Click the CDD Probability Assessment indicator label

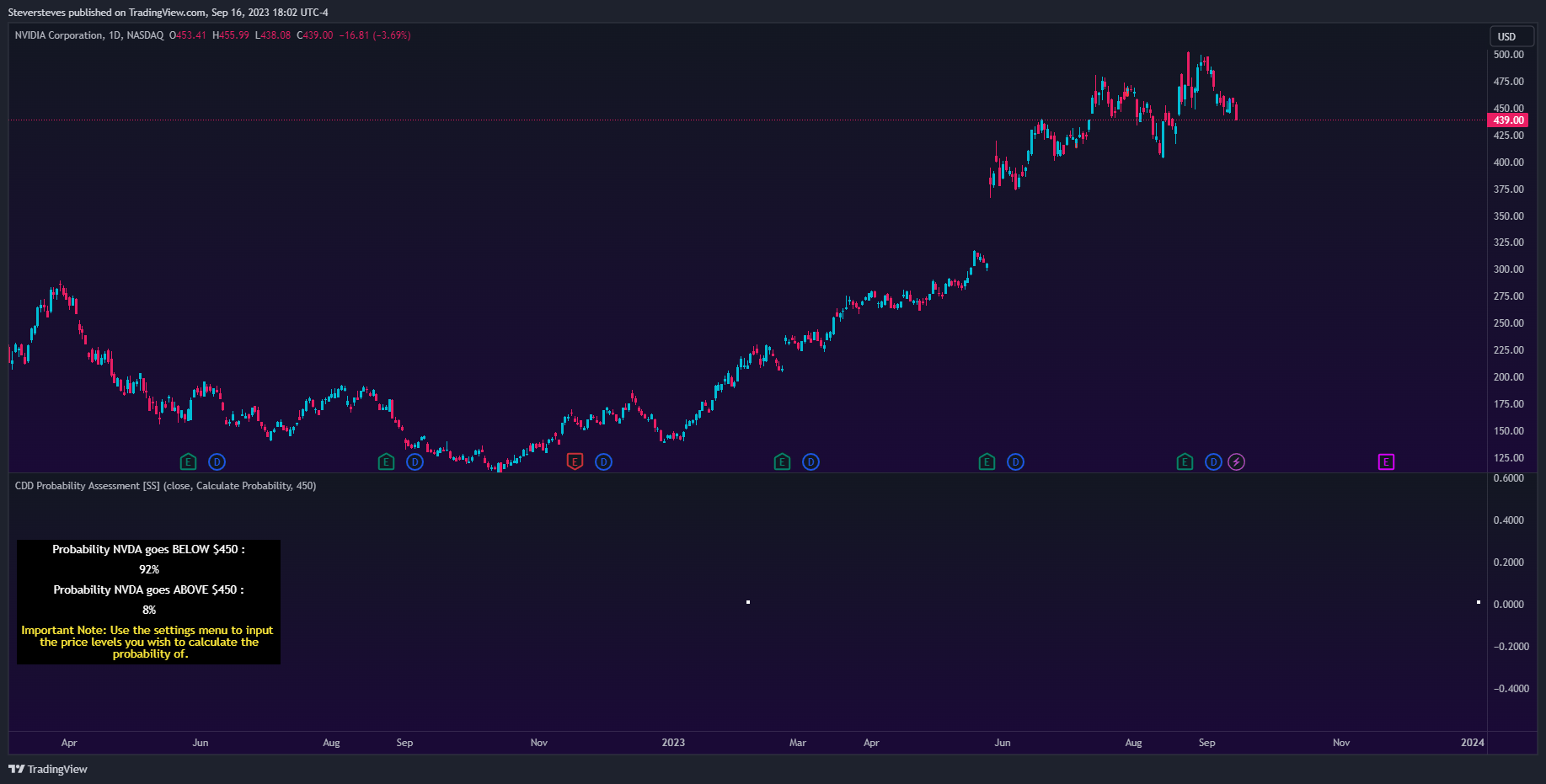165,486
